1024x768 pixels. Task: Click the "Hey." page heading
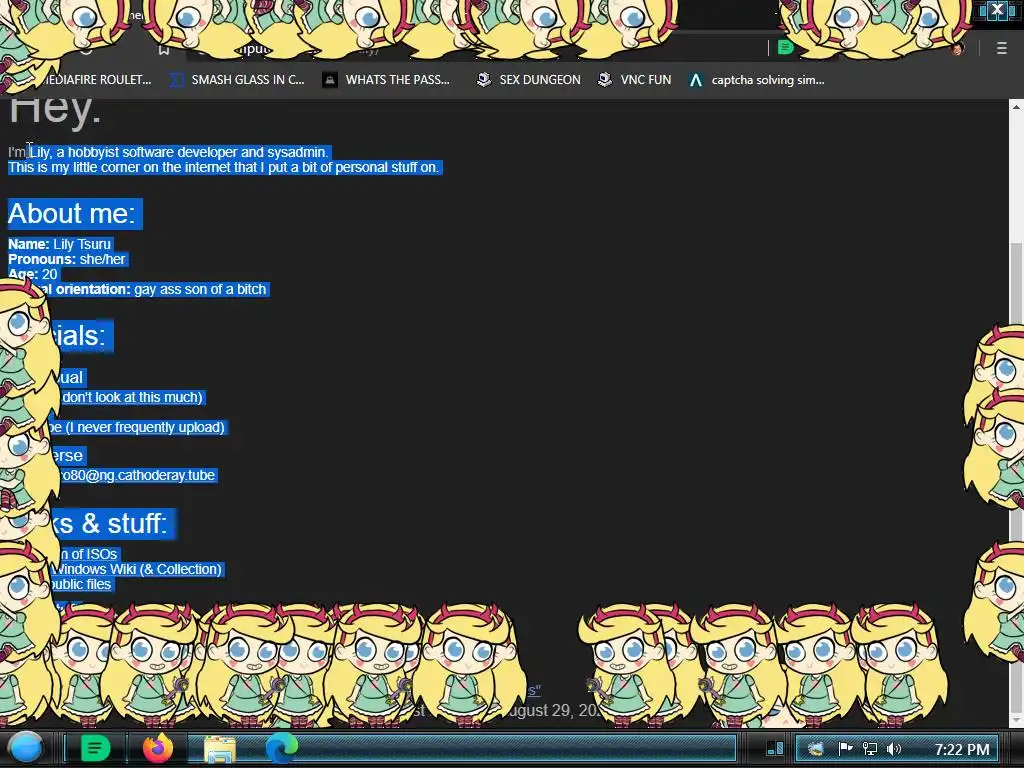tap(55, 110)
